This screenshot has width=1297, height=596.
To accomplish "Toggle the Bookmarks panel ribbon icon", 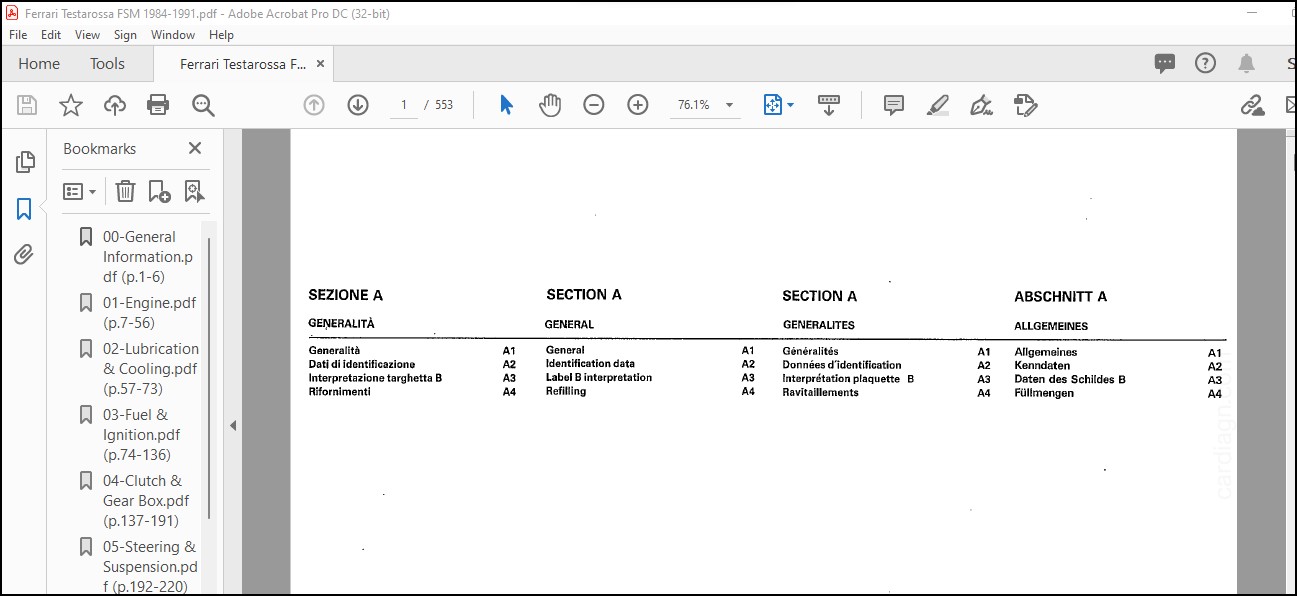I will point(25,209).
